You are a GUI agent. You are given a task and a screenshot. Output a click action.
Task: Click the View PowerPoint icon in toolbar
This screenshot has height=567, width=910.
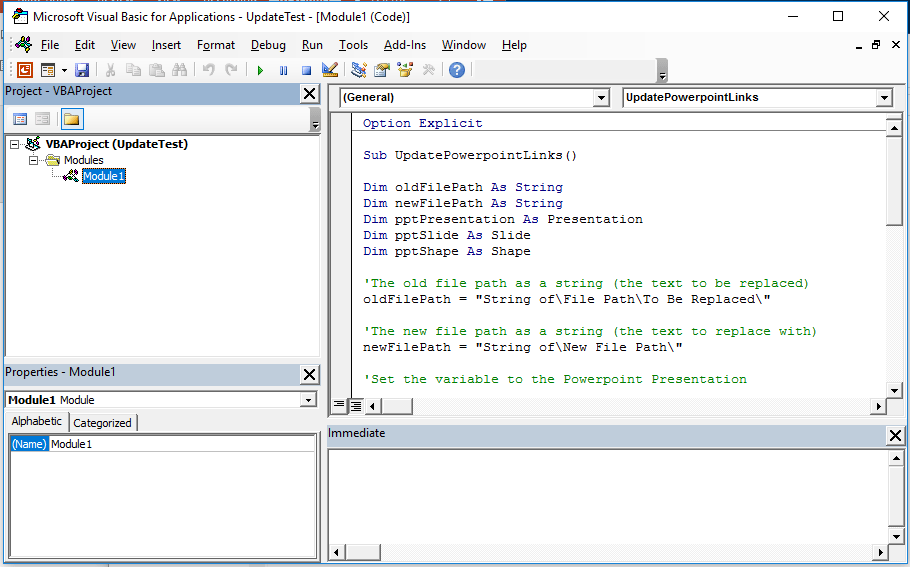tap(24, 70)
